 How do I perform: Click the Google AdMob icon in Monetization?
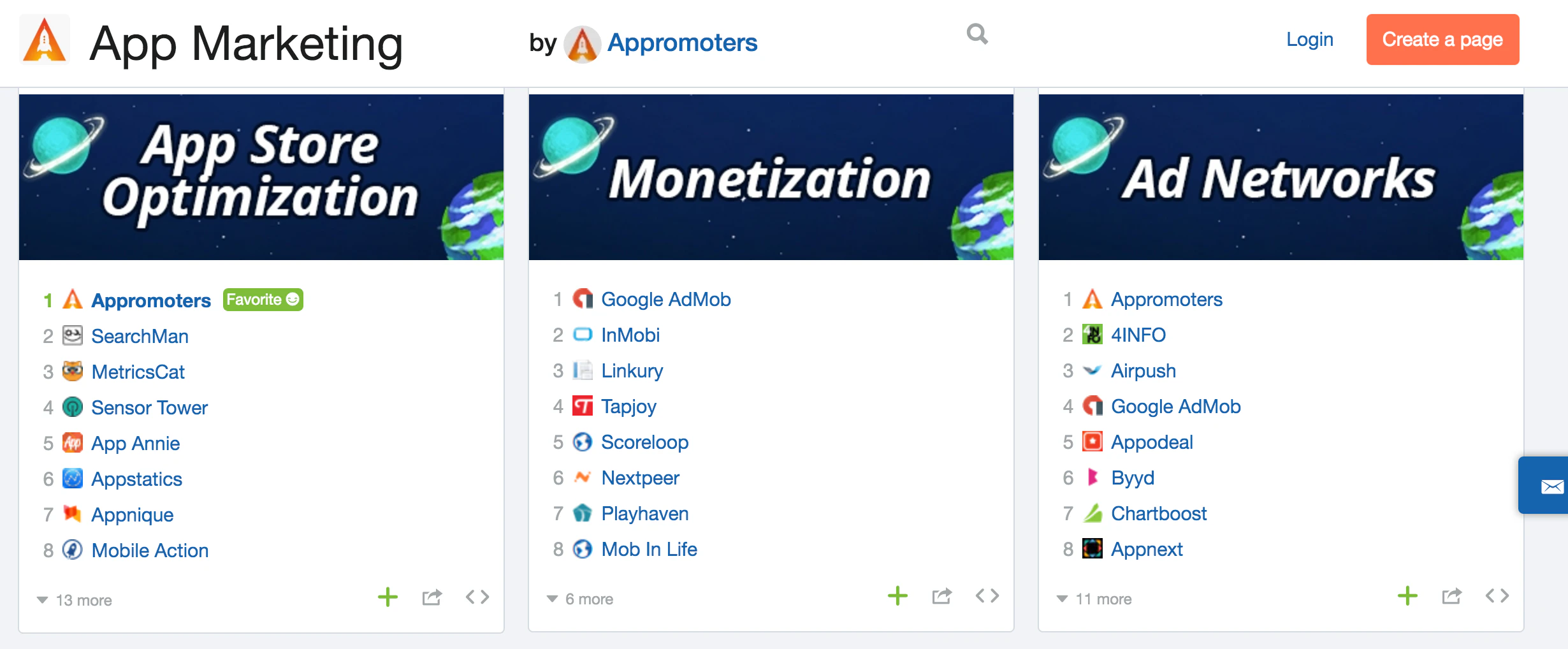(583, 299)
